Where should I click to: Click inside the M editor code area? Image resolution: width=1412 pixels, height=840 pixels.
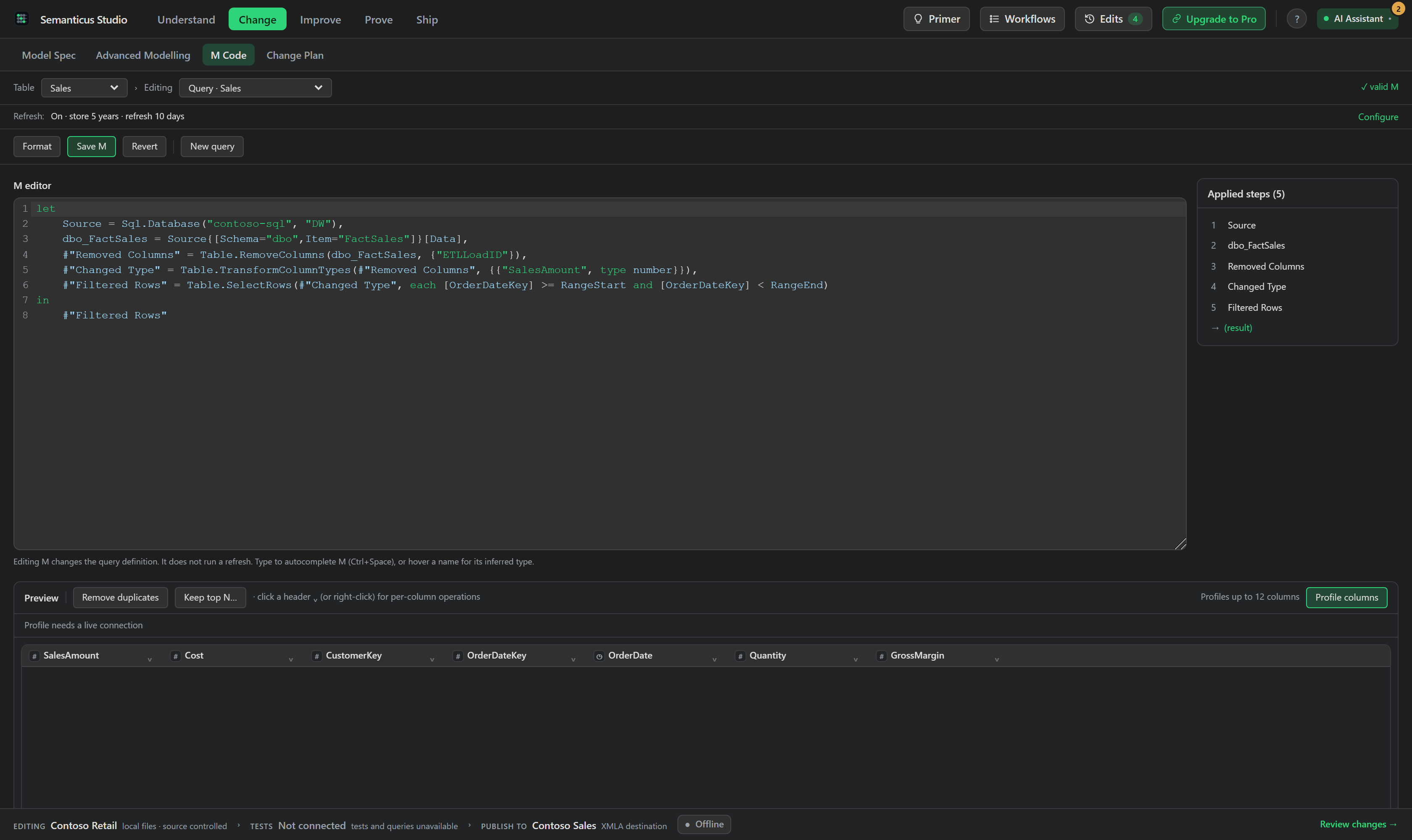[600, 373]
